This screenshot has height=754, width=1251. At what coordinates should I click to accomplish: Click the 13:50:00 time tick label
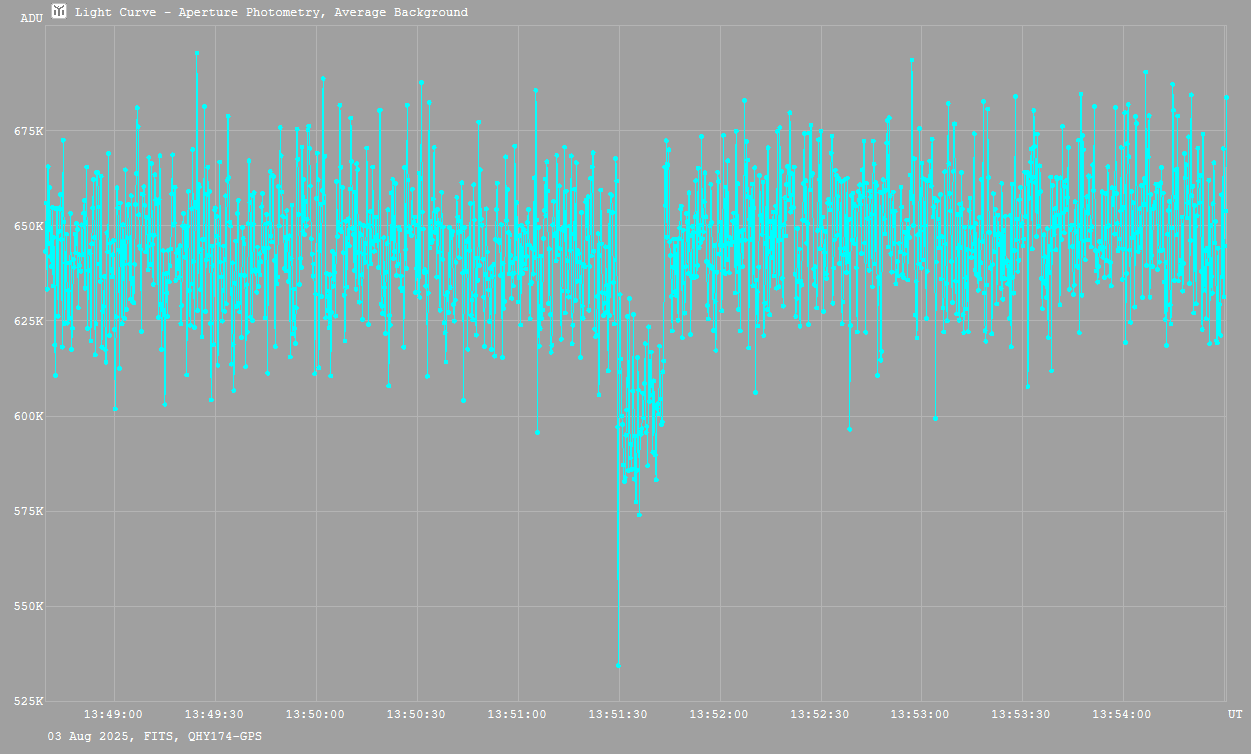pos(315,714)
